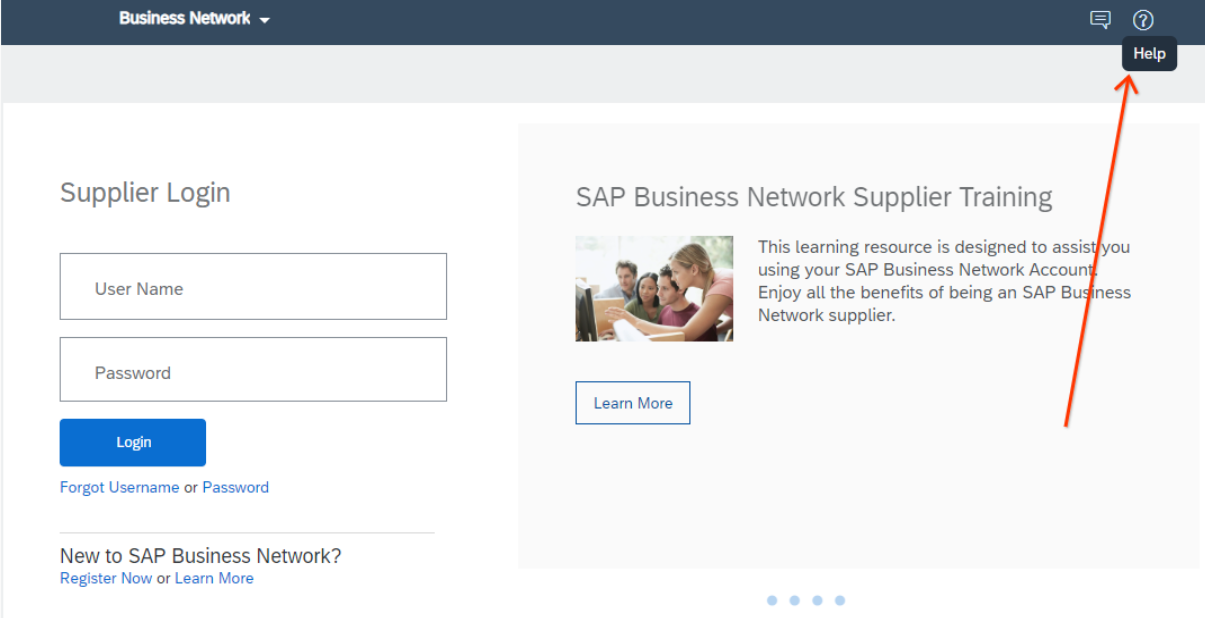
Task: Open the forgot Password link
Action: 236,487
